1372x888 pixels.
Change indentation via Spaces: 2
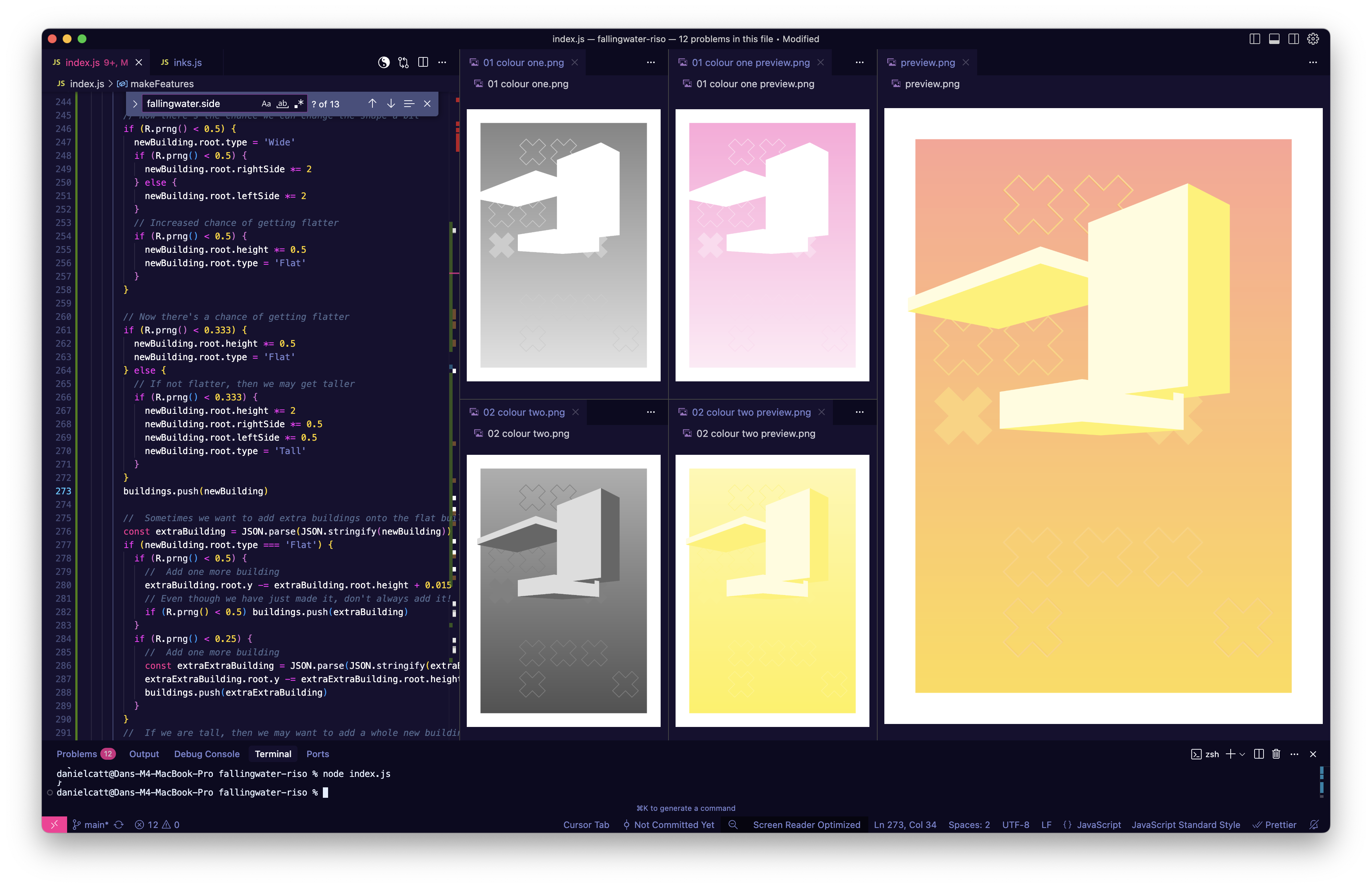pos(969,825)
